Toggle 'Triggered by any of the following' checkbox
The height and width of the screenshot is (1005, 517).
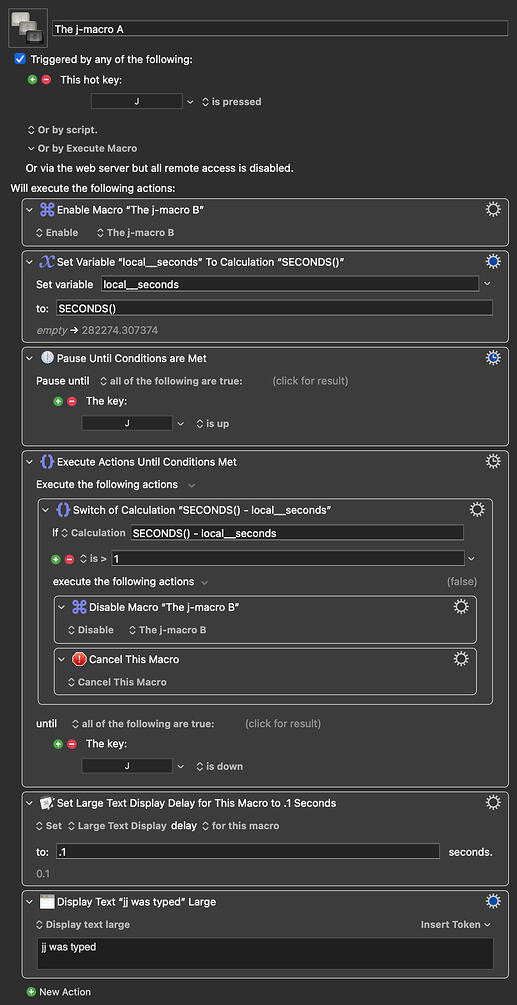[20, 59]
